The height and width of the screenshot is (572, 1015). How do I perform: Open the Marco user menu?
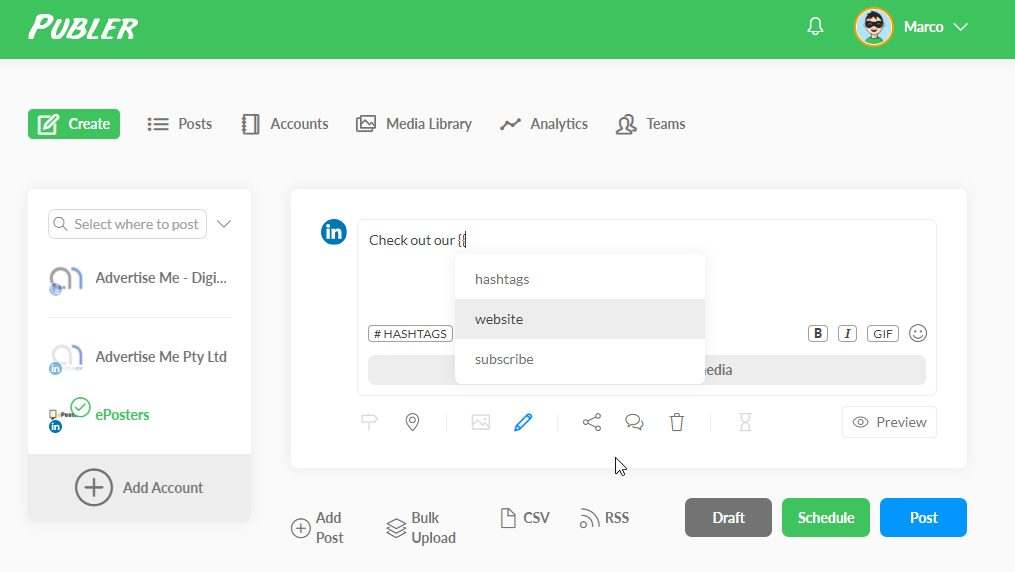tap(912, 27)
